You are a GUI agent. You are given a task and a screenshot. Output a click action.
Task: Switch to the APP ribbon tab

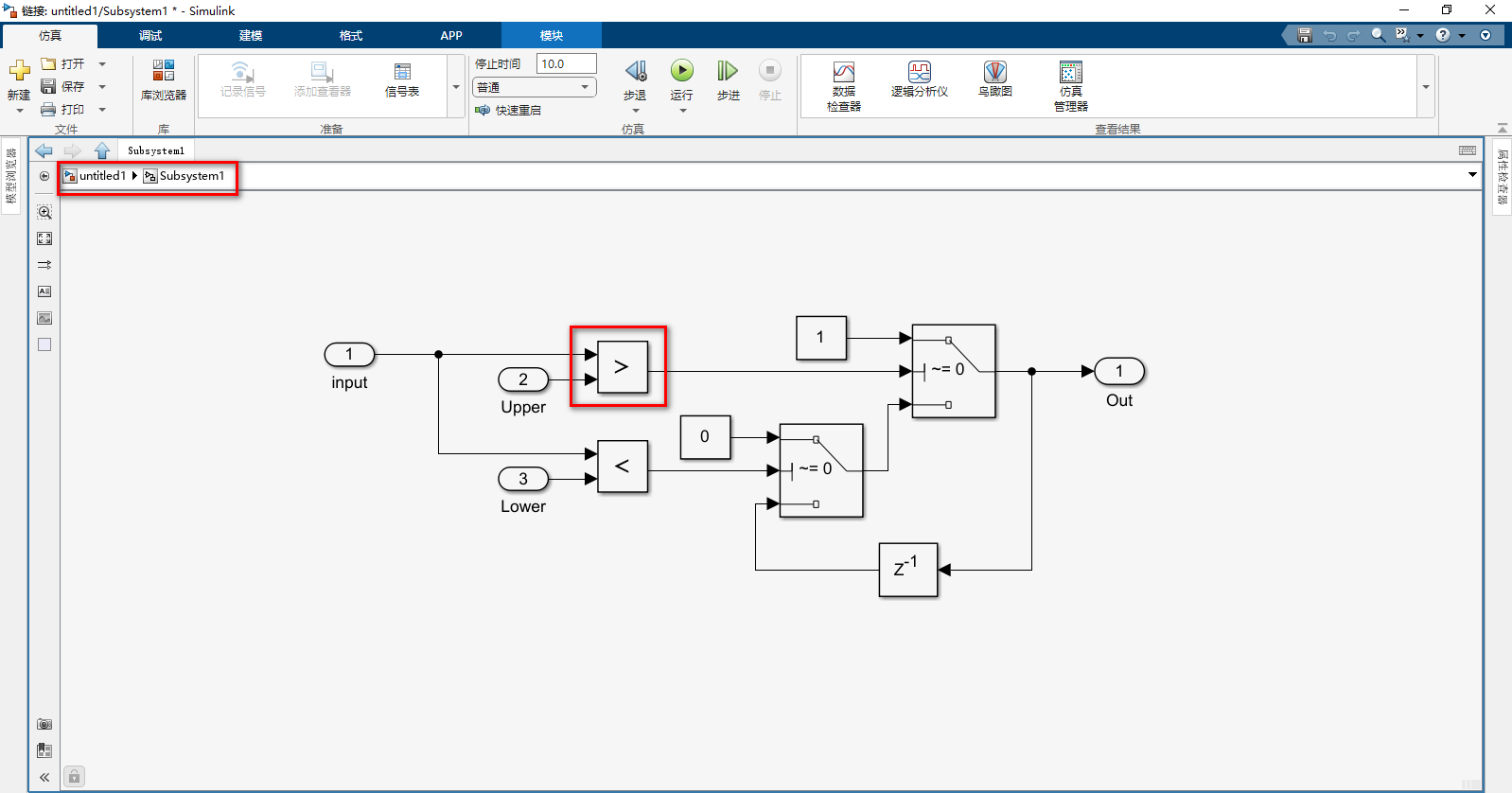[x=451, y=36]
